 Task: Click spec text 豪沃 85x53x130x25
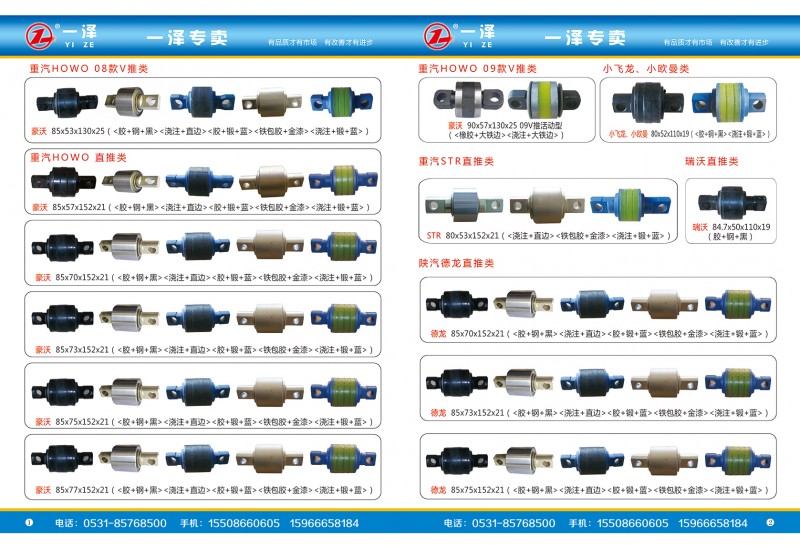click(68, 131)
